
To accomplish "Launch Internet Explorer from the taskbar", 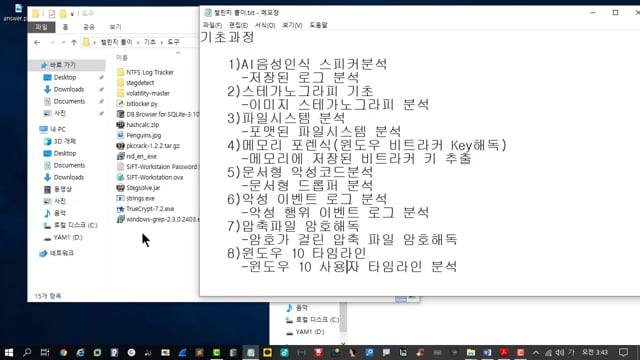I will (80, 352).
